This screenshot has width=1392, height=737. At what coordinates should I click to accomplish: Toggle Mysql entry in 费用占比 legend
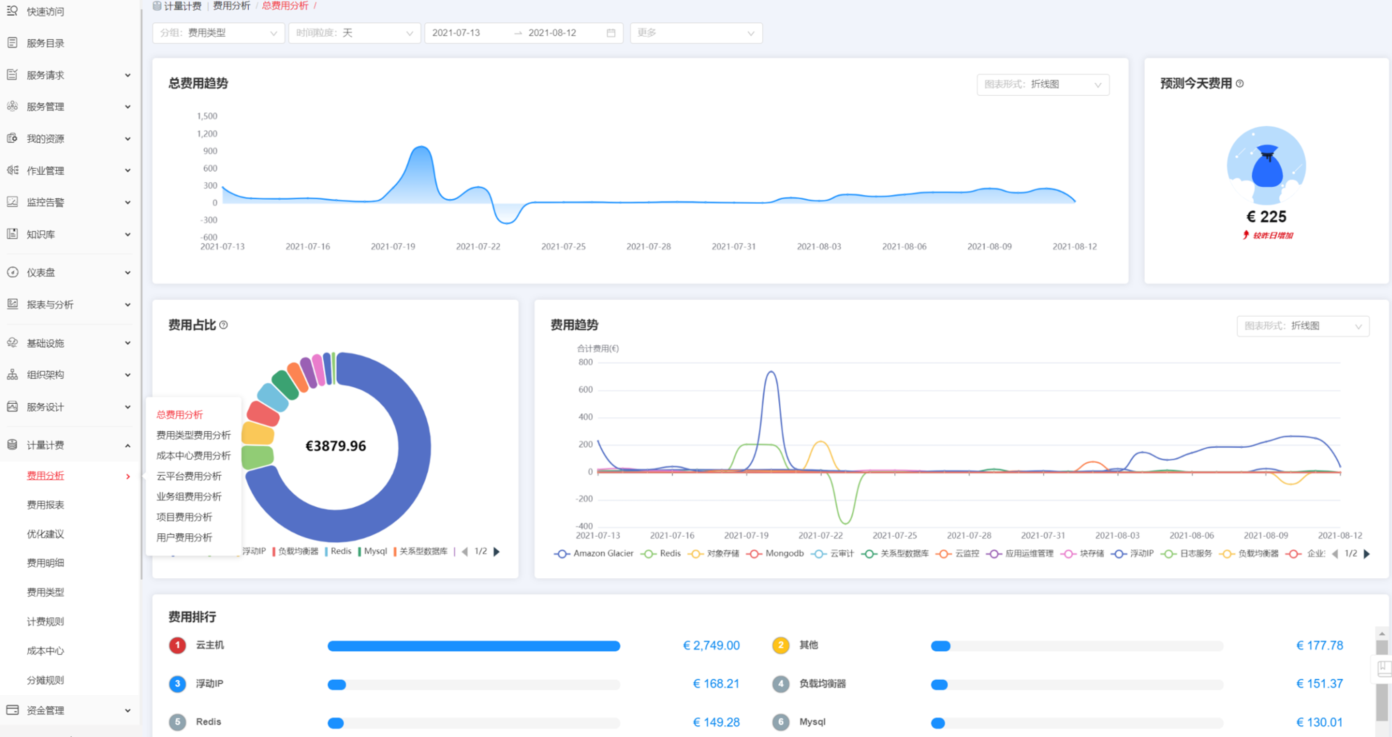click(x=372, y=551)
